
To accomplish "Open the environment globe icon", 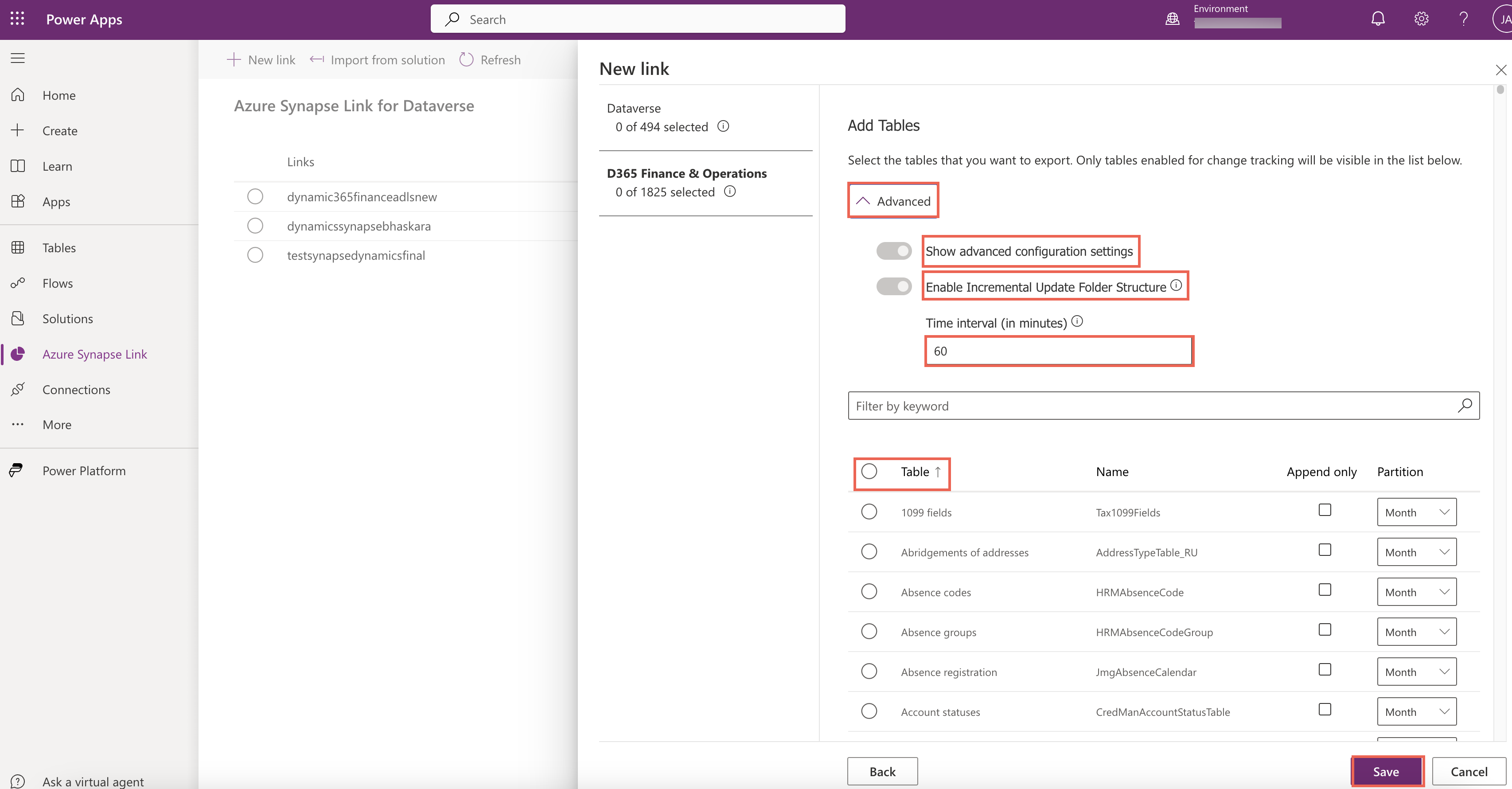I will click(1172, 19).
